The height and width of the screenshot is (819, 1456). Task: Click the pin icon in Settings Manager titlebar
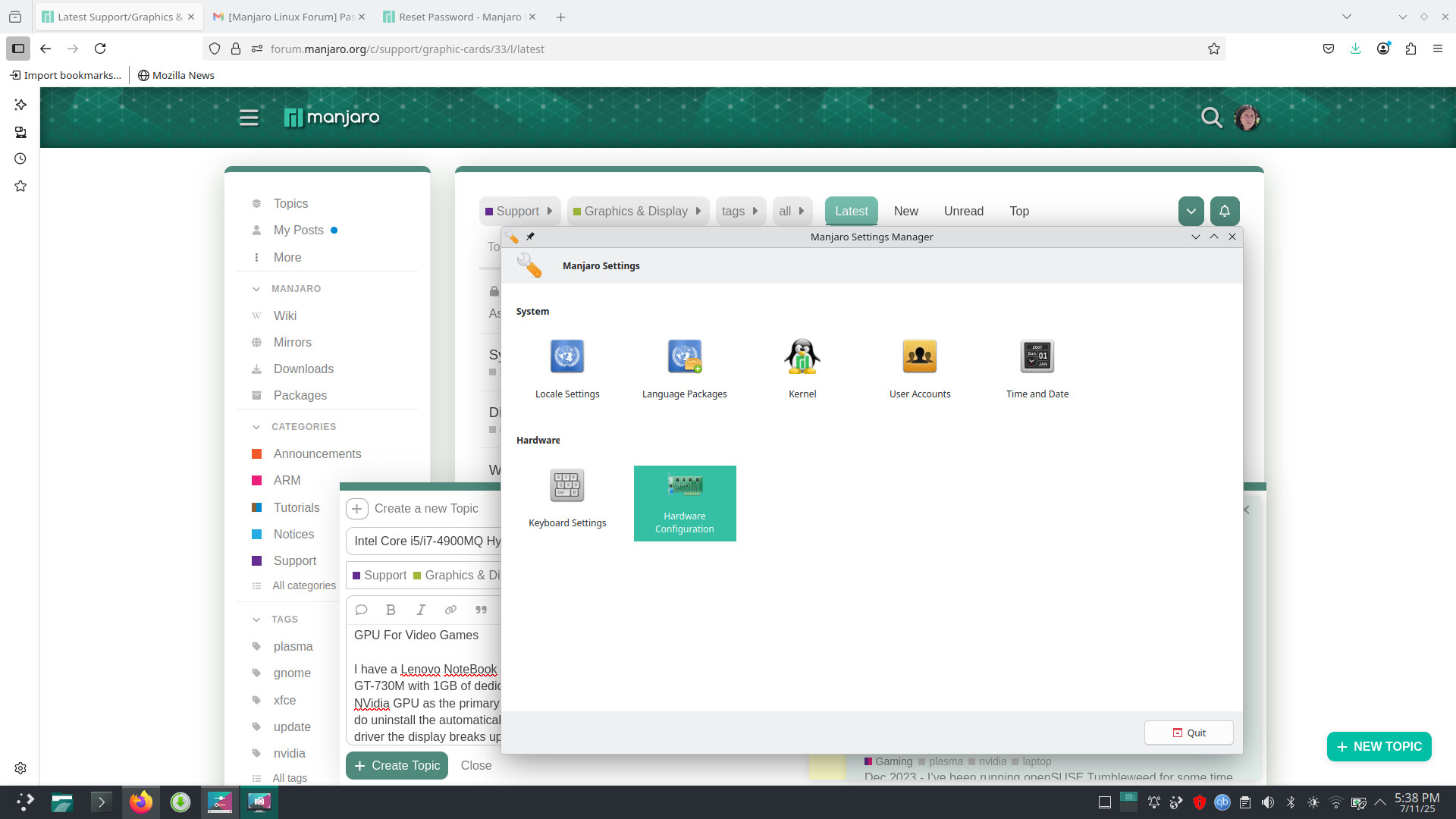(530, 237)
